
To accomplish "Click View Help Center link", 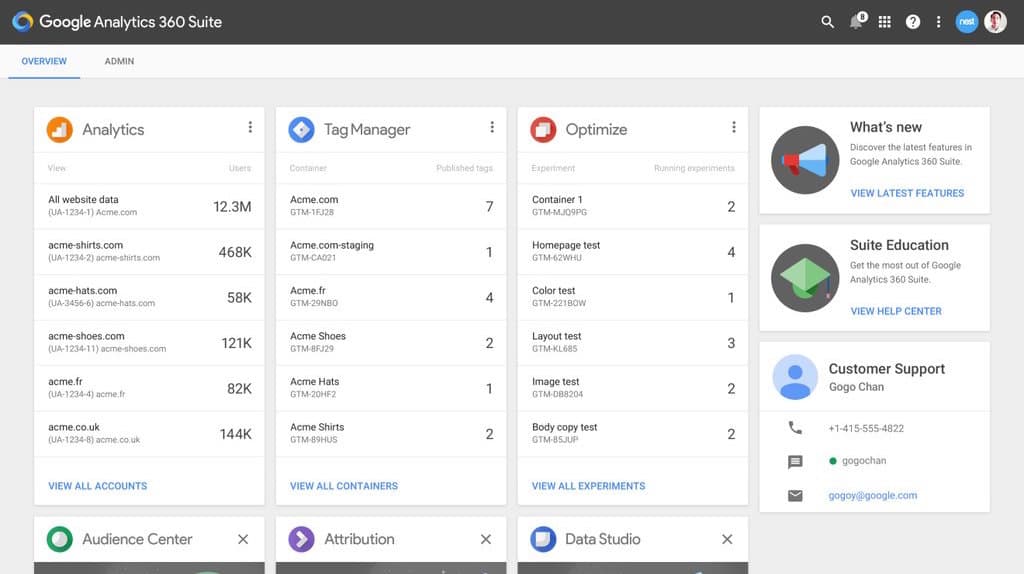I will click(x=896, y=311).
